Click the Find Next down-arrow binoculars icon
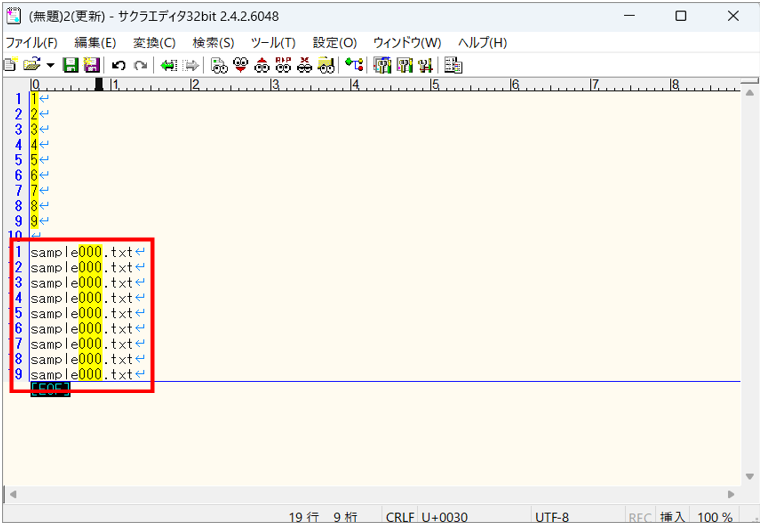760x525 pixels. (x=240, y=65)
